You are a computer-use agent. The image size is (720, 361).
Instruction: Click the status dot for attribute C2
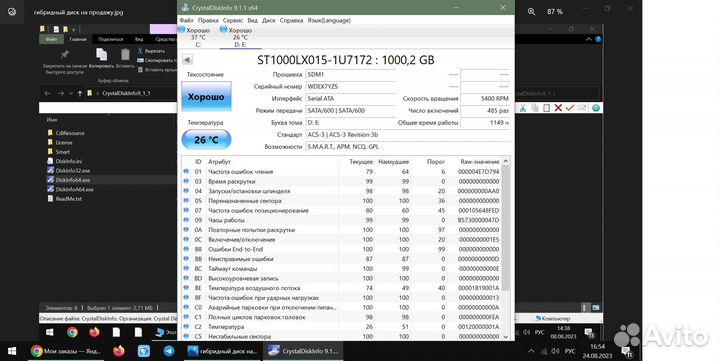[186, 327]
